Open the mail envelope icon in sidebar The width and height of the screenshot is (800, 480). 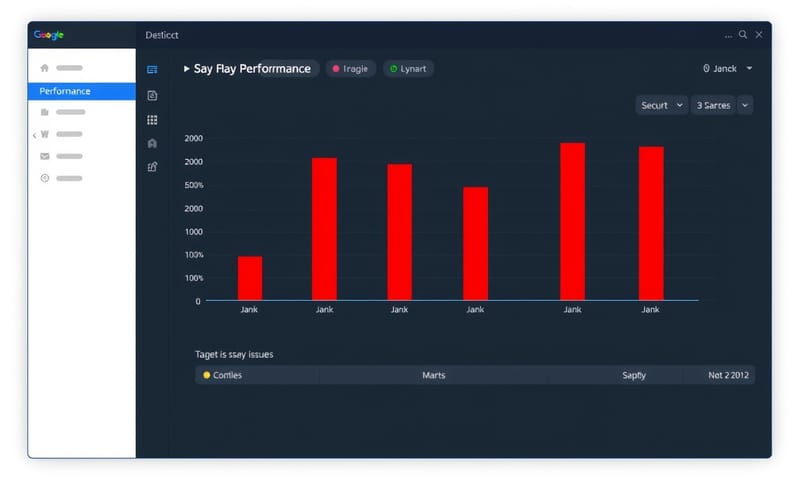click(44, 156)
